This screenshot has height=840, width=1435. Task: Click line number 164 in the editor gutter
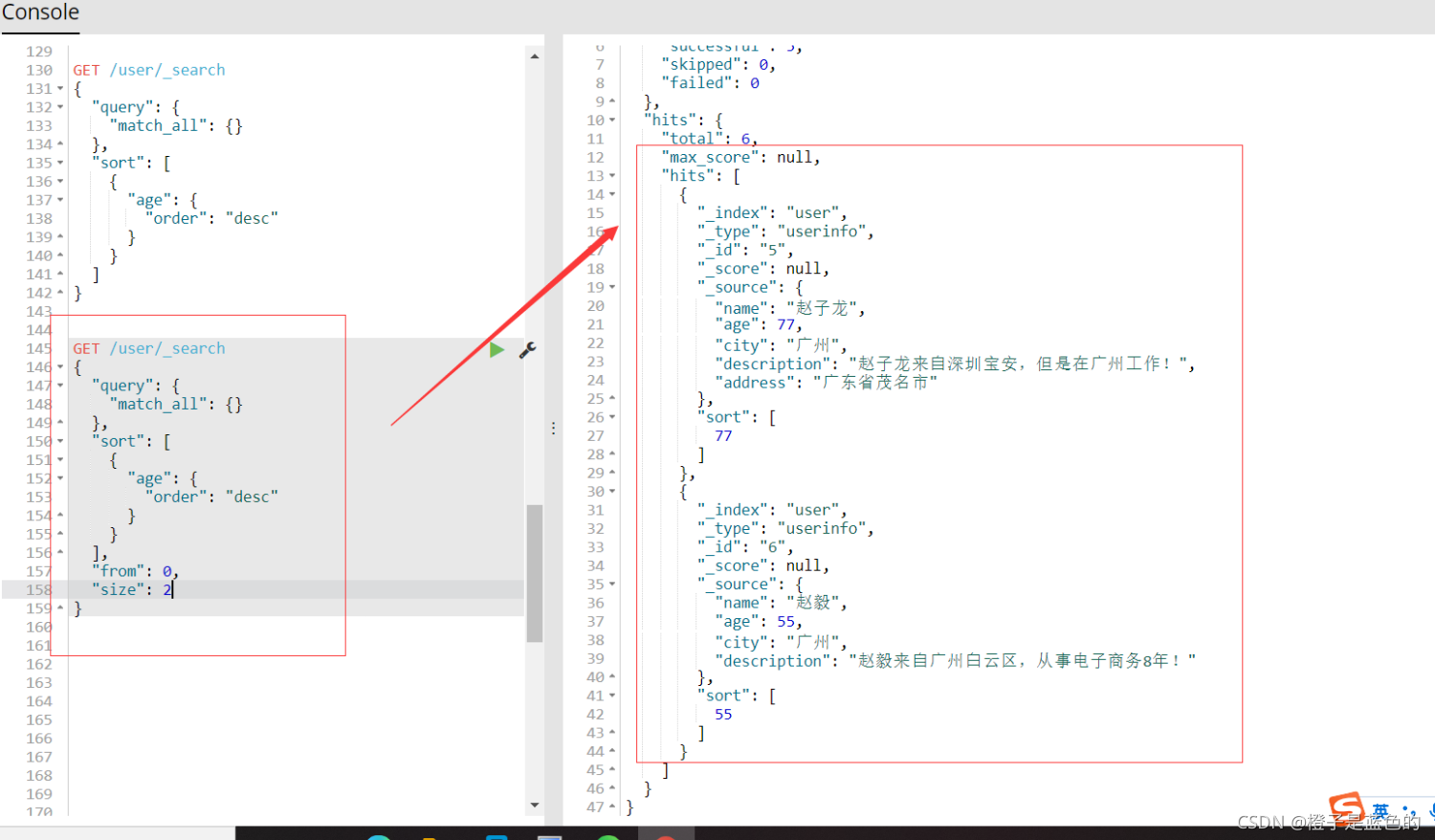(x=39, y=701)
